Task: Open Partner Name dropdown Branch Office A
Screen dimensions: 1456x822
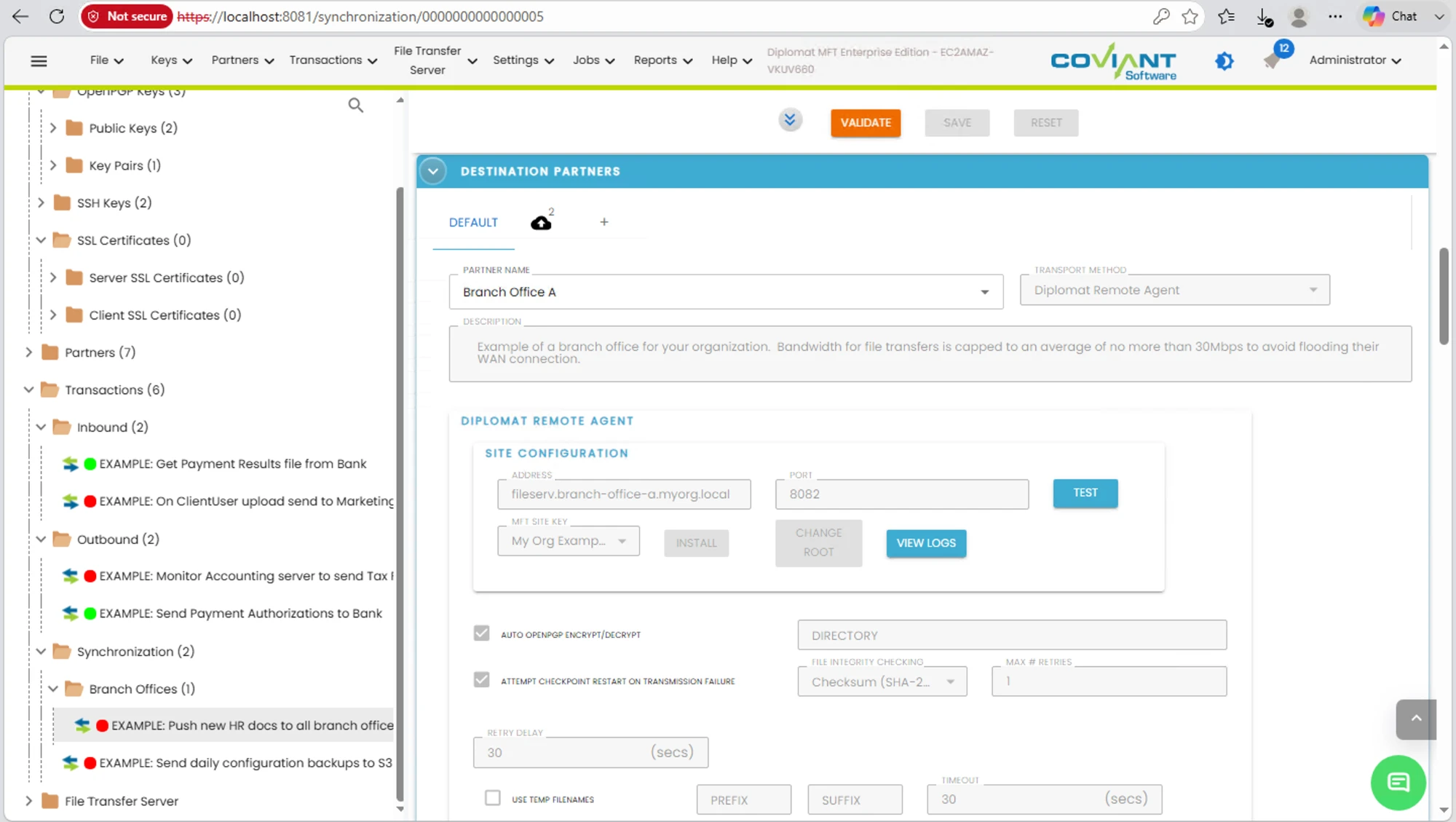Action: (x=726, y=292)
